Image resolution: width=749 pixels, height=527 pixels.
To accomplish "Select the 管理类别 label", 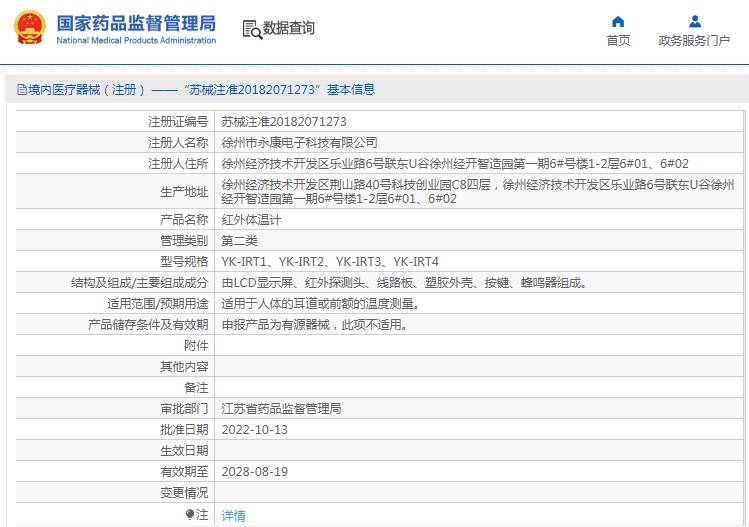I will click(184, 241).
